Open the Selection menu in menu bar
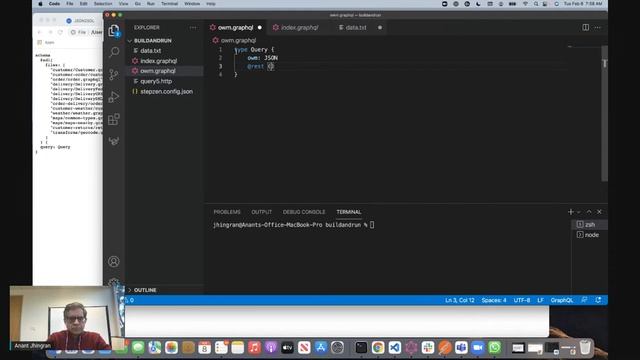The width and height of the screenshot is (640, 360). click(x=103, y=4)
